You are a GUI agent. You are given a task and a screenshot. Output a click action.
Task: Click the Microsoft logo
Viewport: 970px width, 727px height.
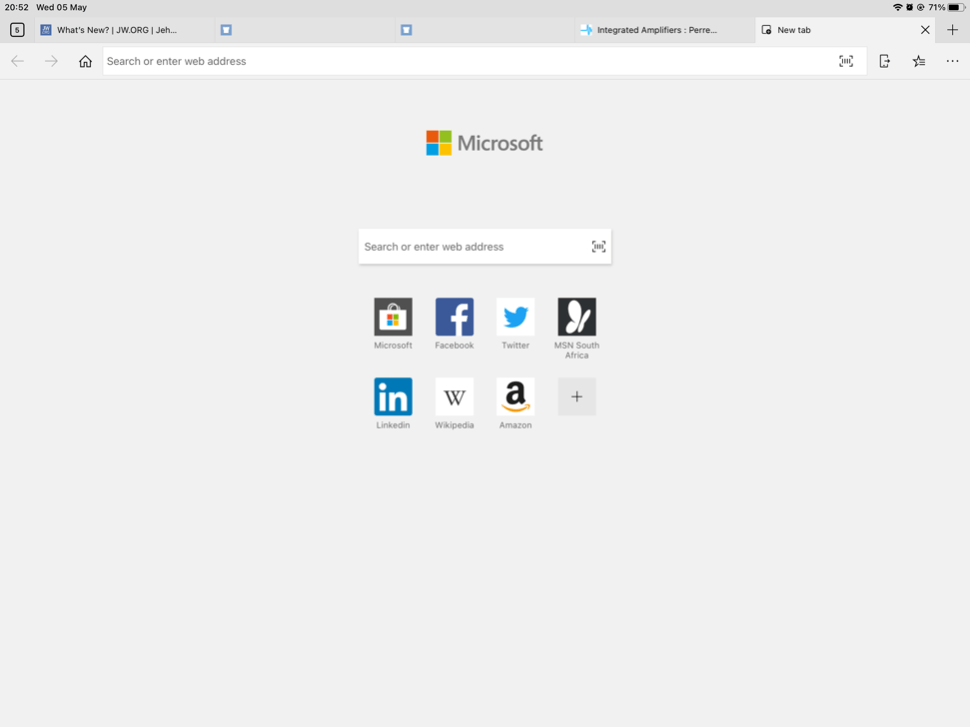pos(484,143)
